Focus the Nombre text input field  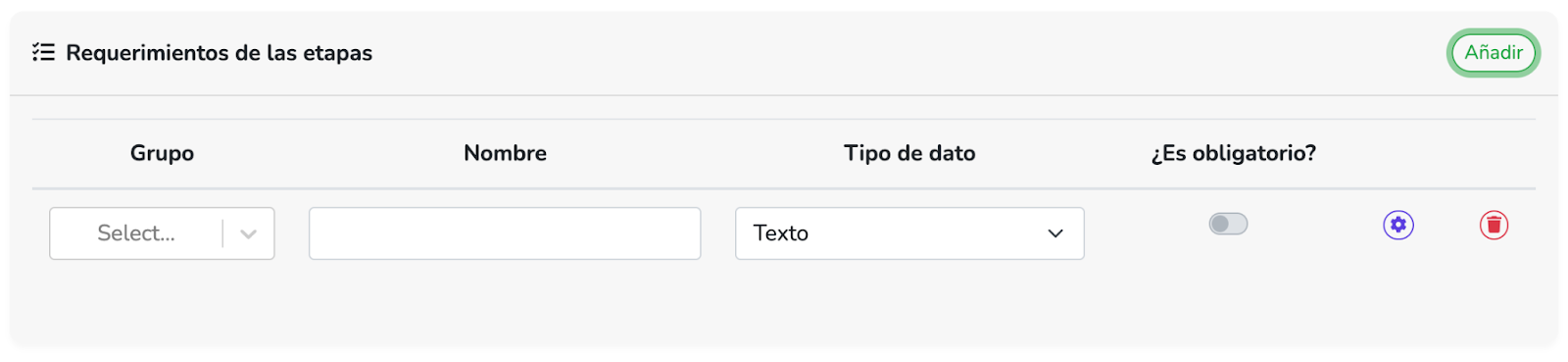pos(505,233)
